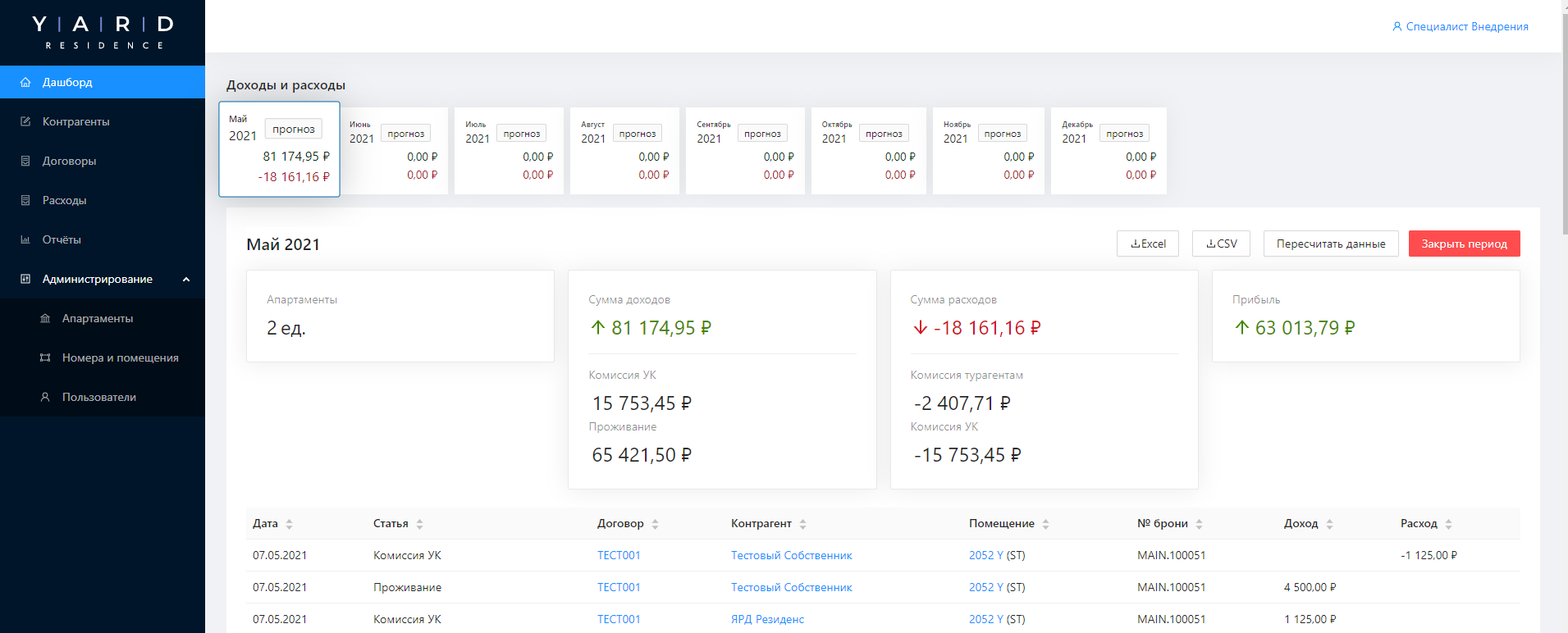Click user profile icon at top right
The image size is (1568, 633).
(x=1397, y=26)
